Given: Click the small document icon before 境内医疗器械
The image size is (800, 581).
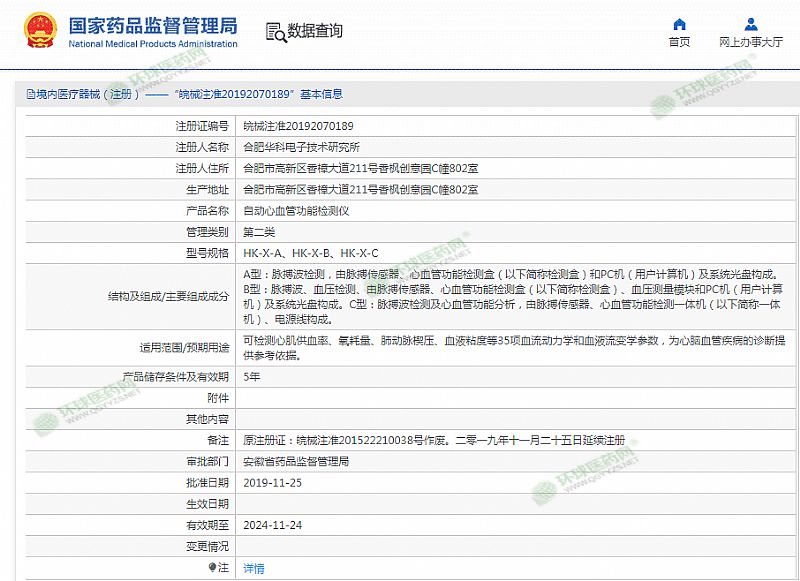Looking at the screenshot, I should click(x=30, y=94).
